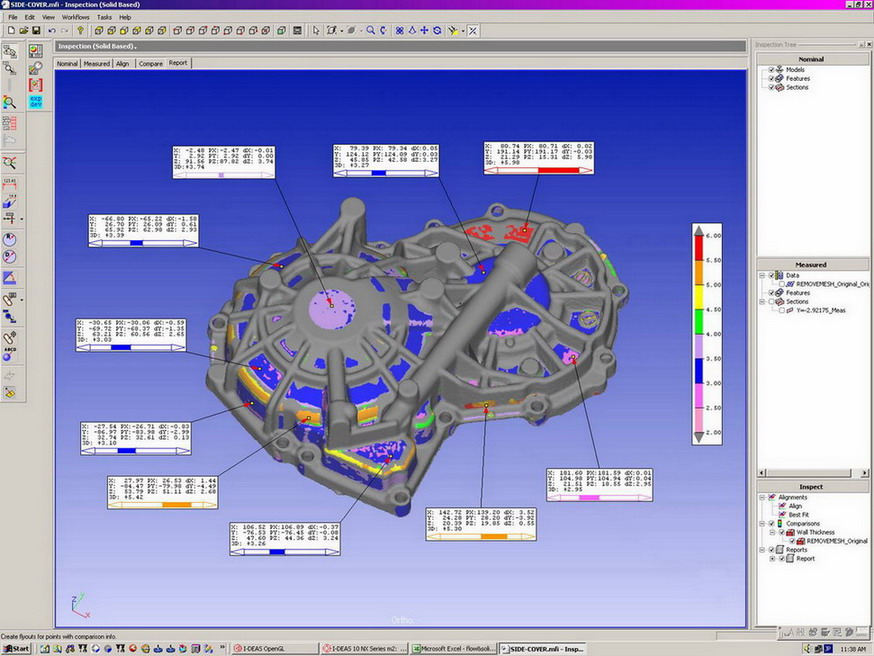Click the volume speaker icon in the system tray
Screen dimensions: 874x656
click(807, 649)
